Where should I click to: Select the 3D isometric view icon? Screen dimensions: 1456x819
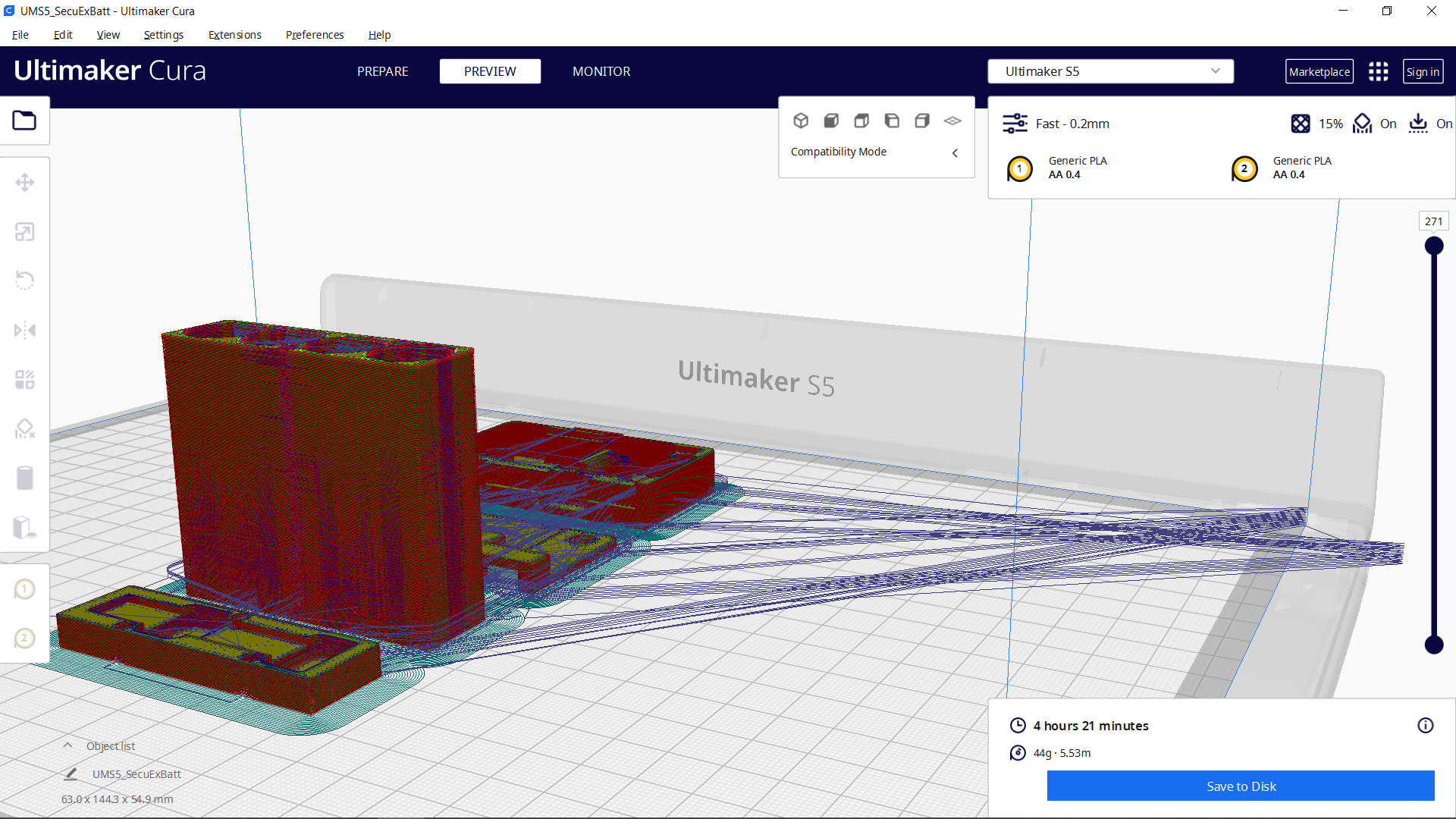click(801, 121)
